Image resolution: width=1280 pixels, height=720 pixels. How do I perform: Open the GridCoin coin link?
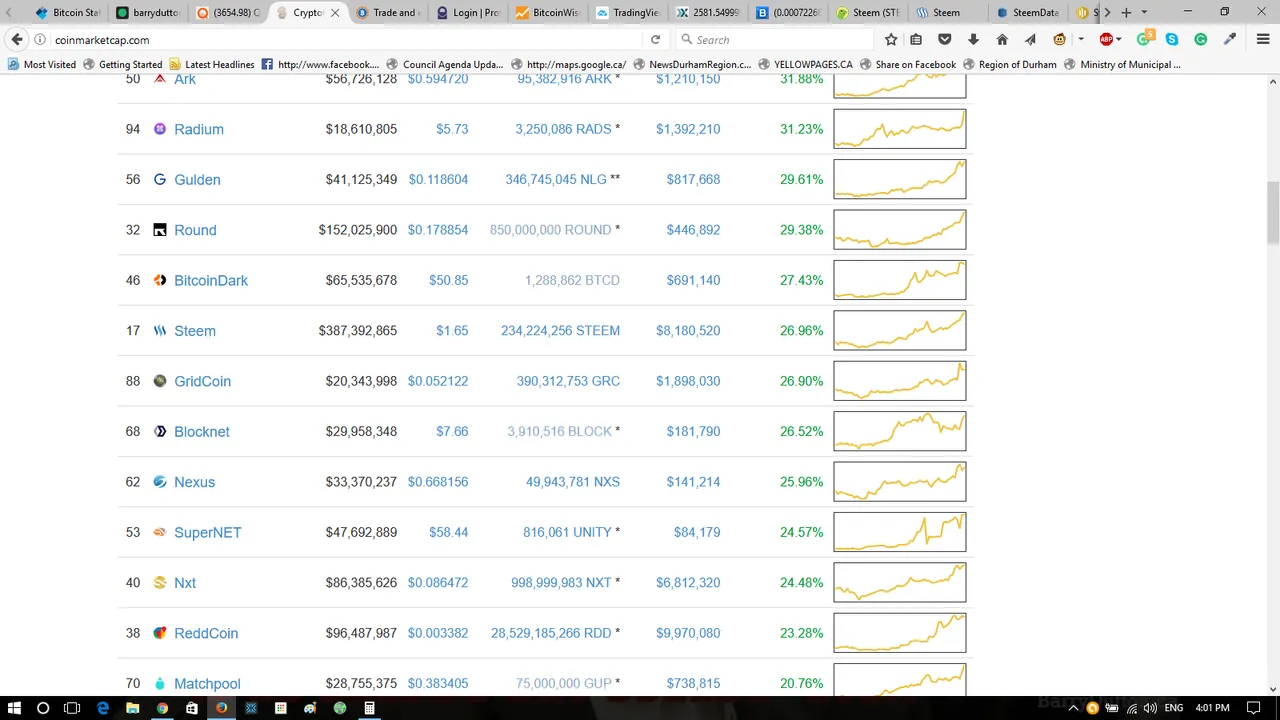tap(202, 381)
